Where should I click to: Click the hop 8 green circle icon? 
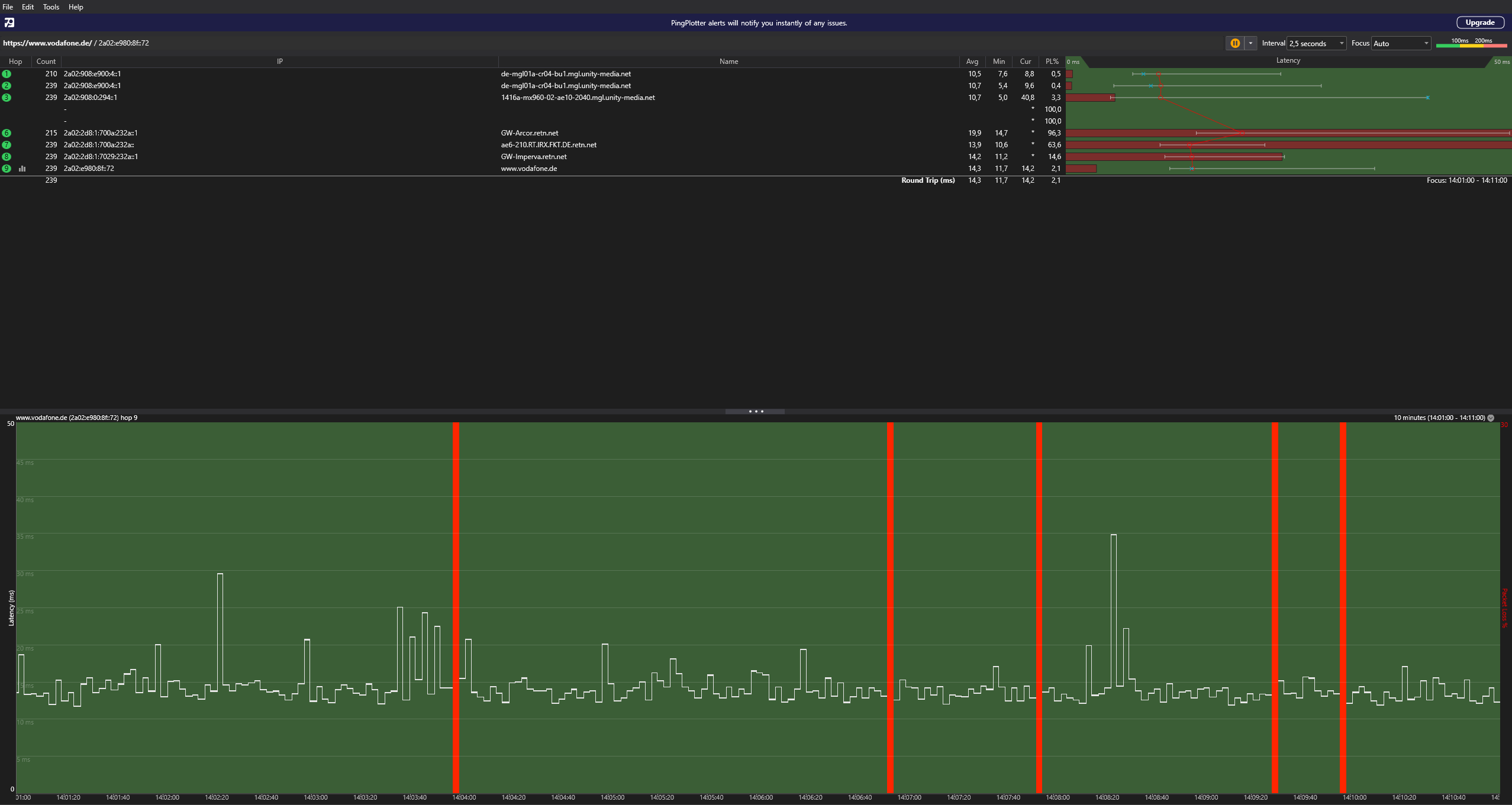tap(7, 157)
